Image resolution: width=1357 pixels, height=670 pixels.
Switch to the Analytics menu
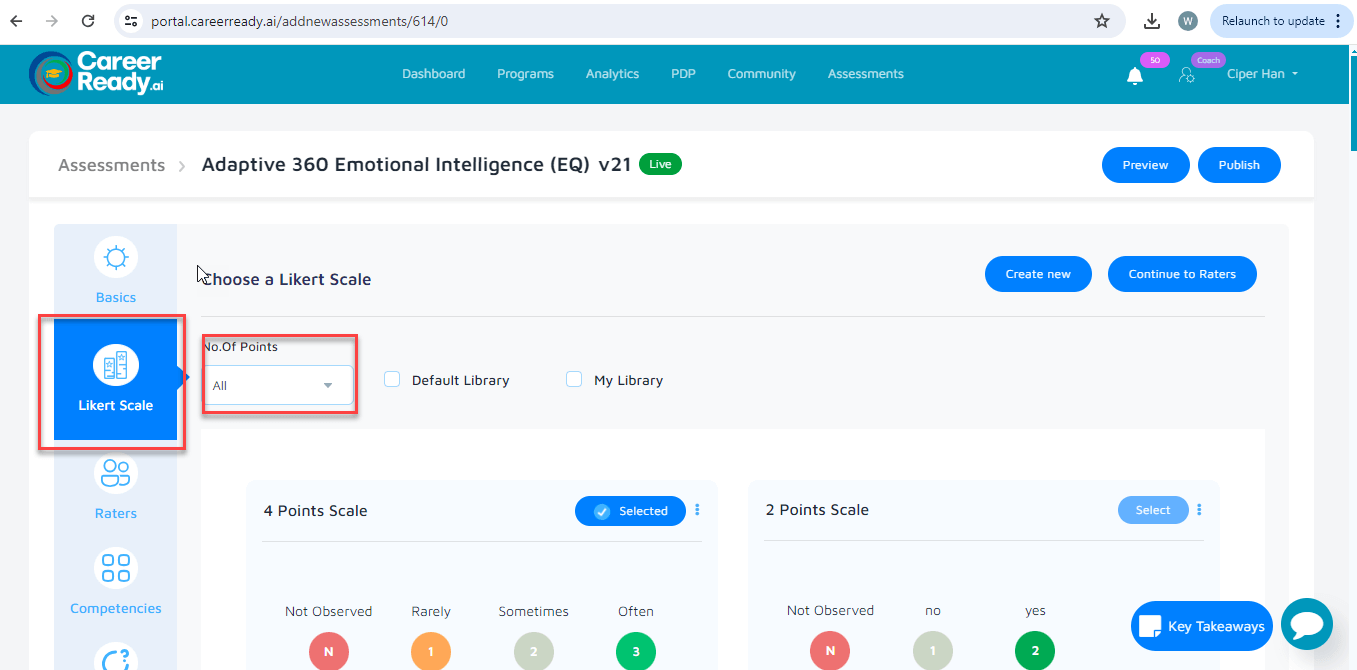611,73
